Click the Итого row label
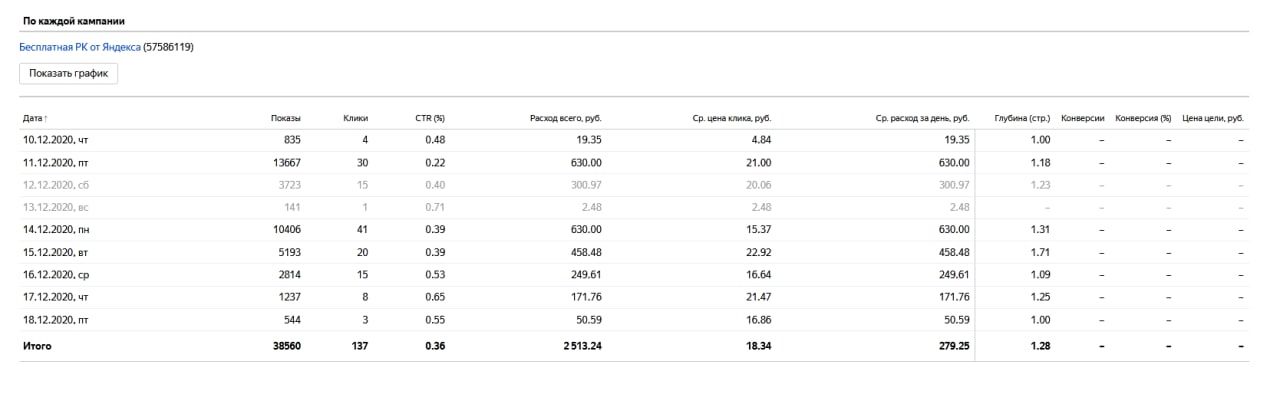This screenshot has height=394, width=1280. pos(37,346)
